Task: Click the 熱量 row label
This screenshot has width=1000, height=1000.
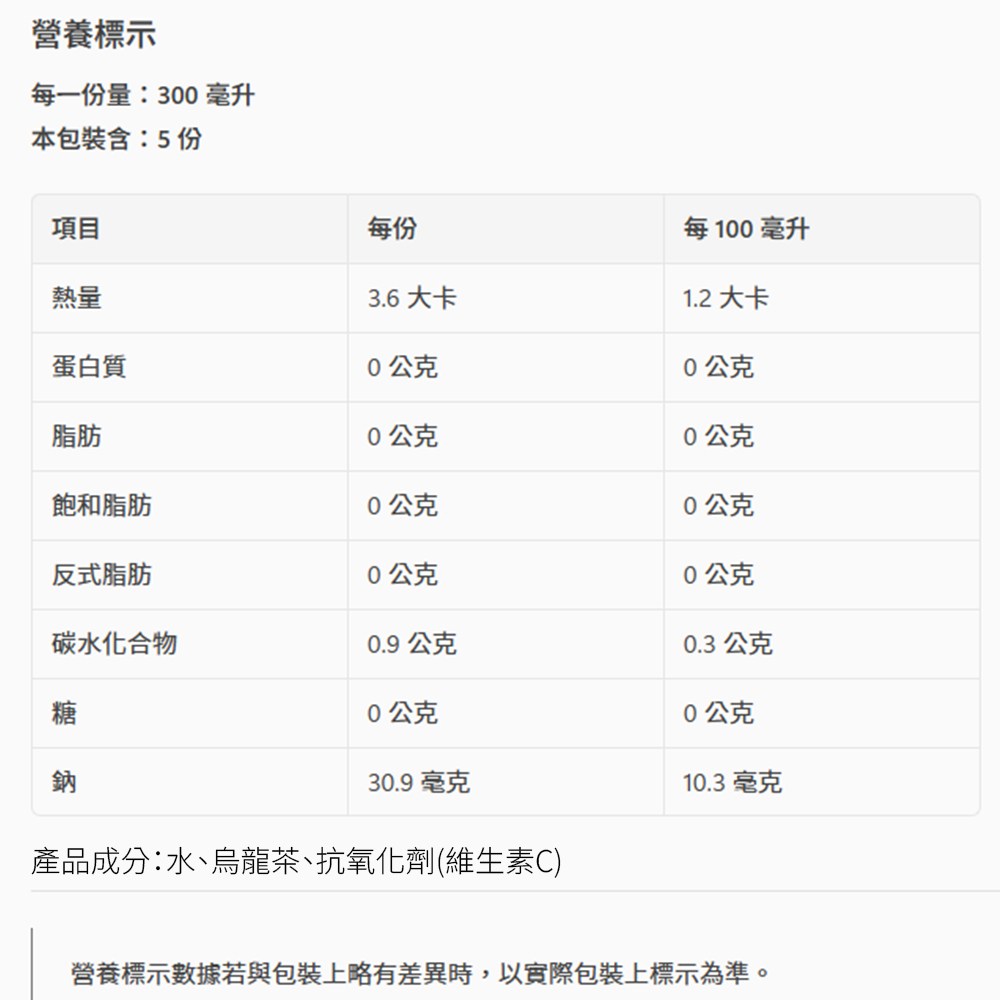Action: tap(76, 298)
